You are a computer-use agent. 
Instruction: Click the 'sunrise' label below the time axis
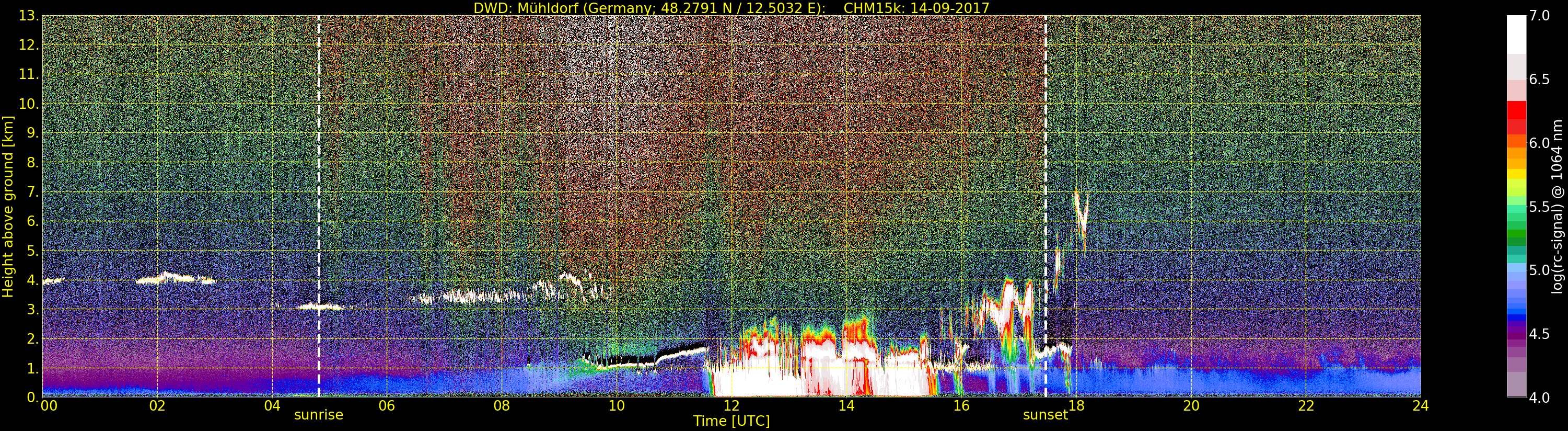click(x=318, y=415)
